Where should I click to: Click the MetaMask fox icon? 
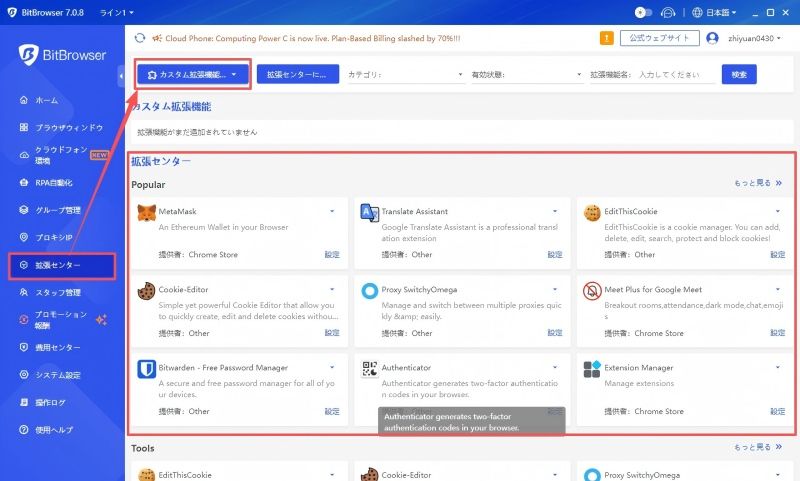(x=146, y=213)
